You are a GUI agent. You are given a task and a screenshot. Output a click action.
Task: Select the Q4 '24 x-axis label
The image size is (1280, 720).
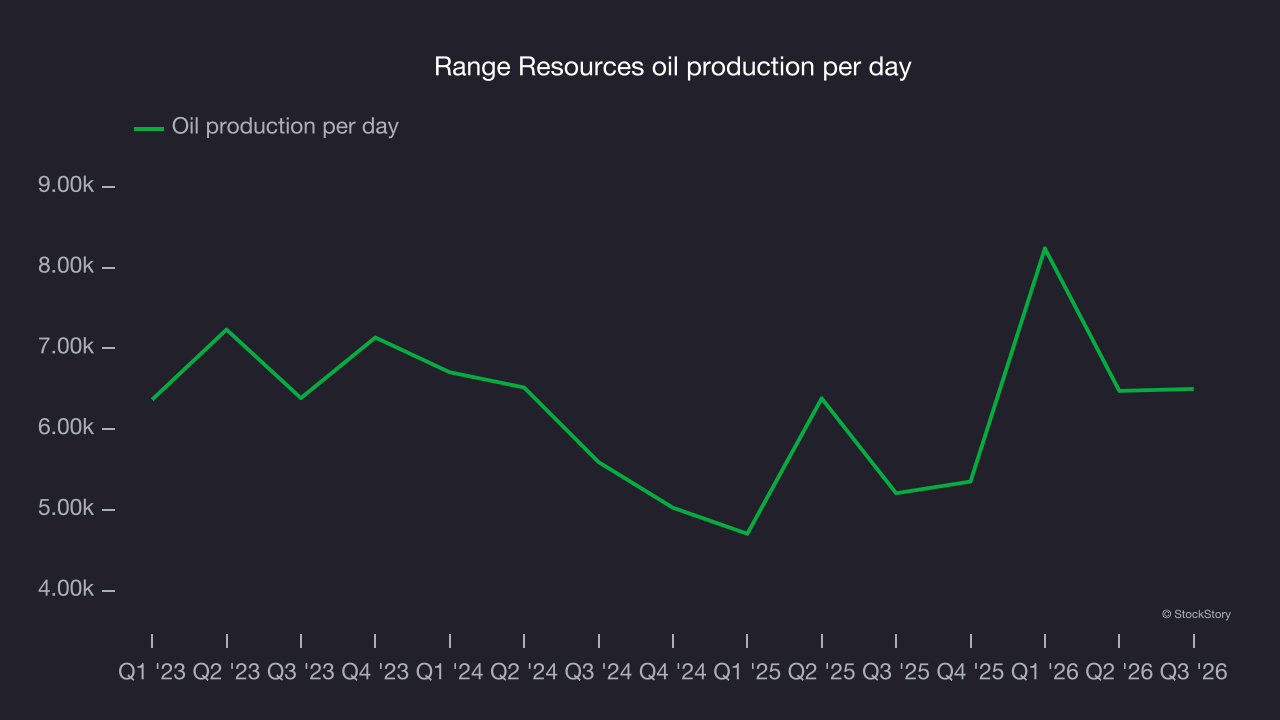673,672
